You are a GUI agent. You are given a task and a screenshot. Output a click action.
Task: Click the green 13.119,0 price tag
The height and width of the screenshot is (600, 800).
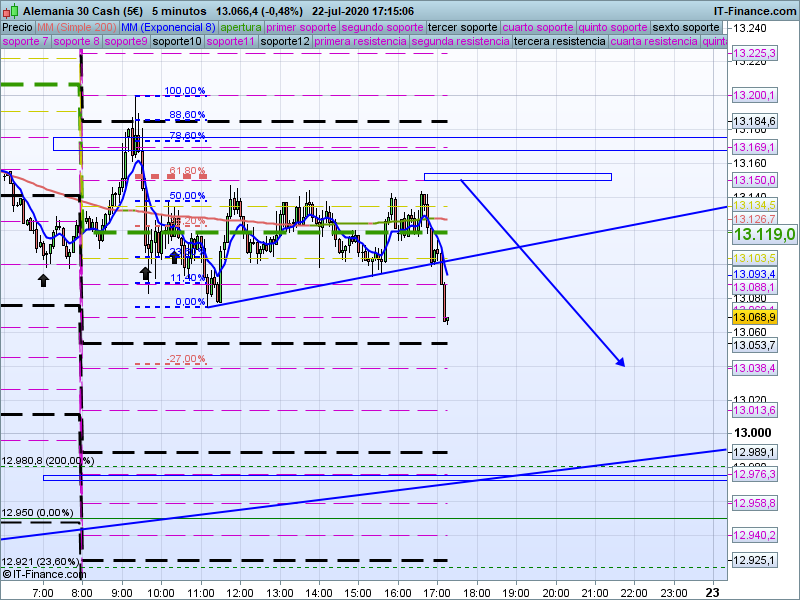pos(764,235)
